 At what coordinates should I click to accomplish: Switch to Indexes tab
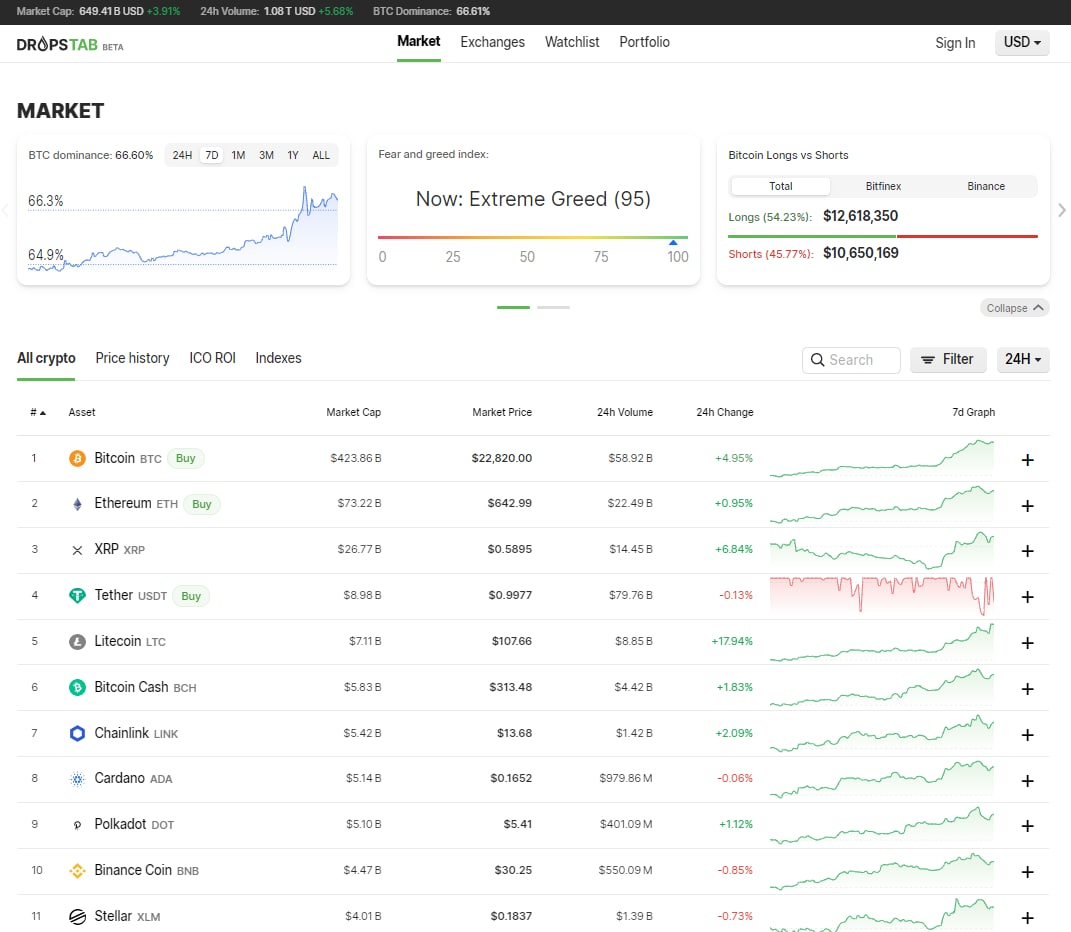point(278,358)
